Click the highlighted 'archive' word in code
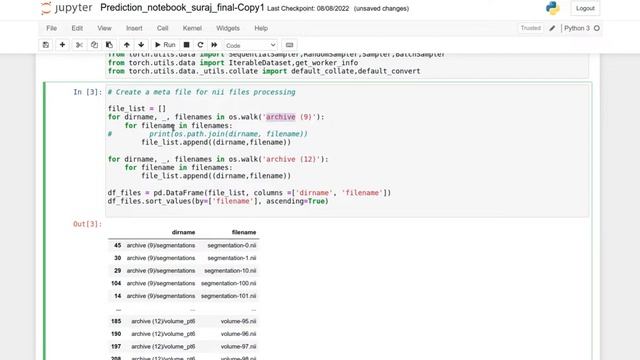Image resolution: width=640 pixels, height=360 pixels. coord(280,117)
